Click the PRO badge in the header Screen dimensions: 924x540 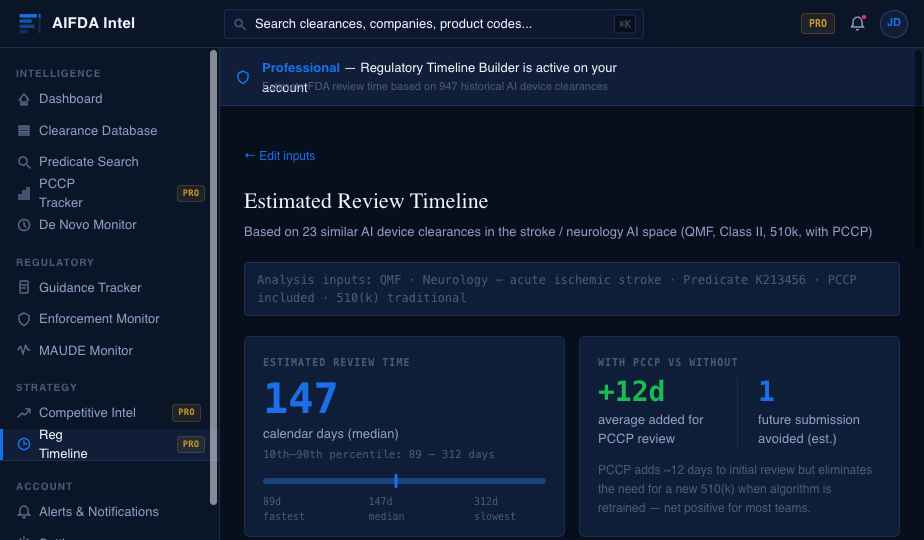pyautogui.click(x=817, y=23)
